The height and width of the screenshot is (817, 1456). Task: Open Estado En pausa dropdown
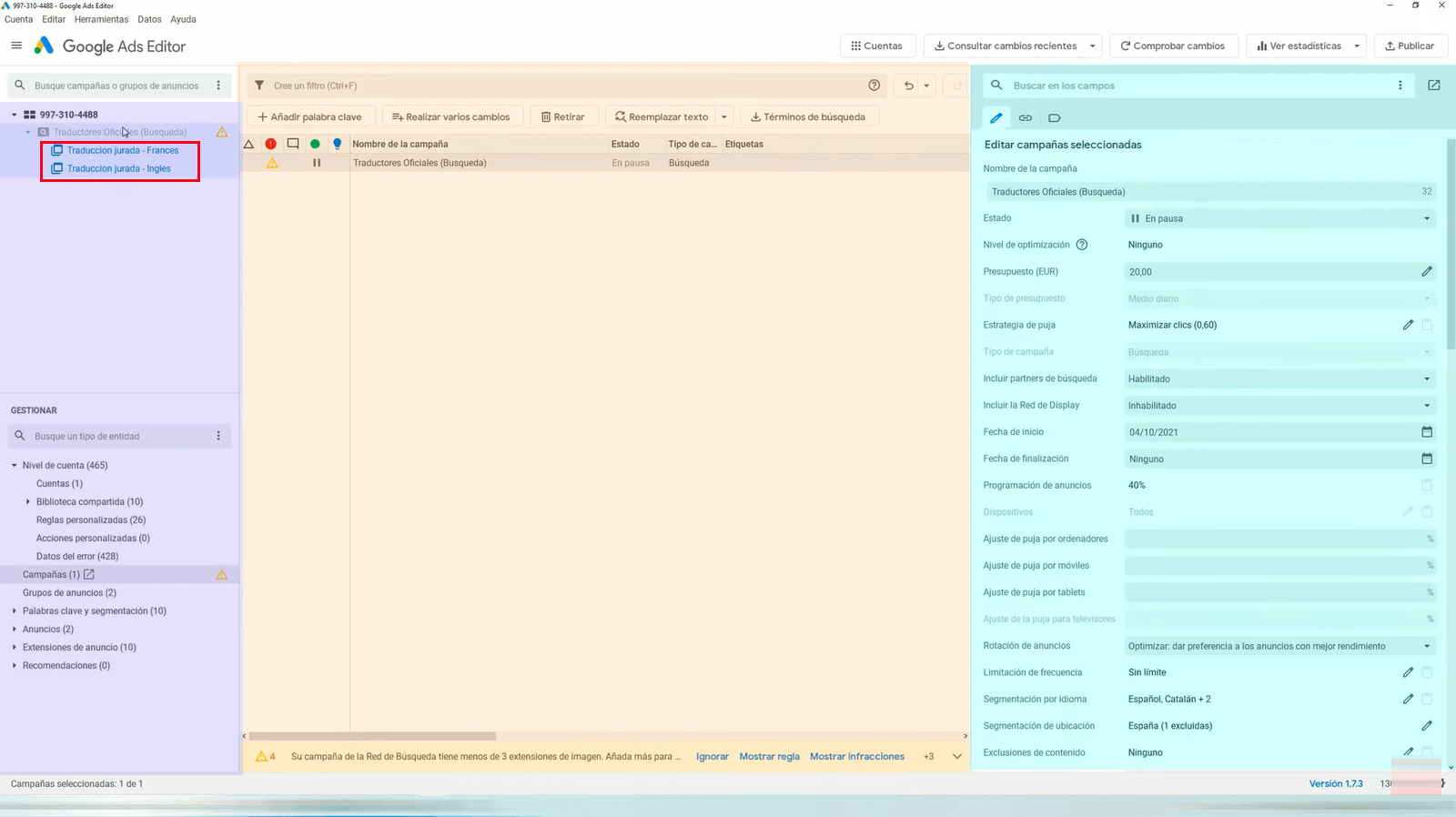click(1280, 218)
